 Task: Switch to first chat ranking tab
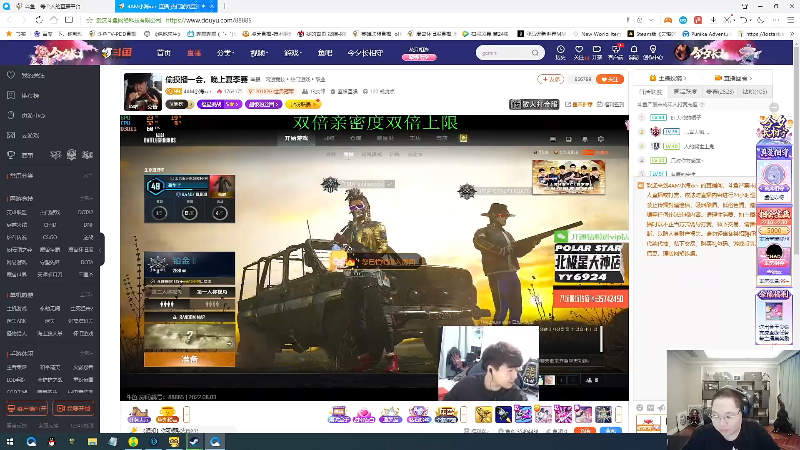click(x=651, y=92)
